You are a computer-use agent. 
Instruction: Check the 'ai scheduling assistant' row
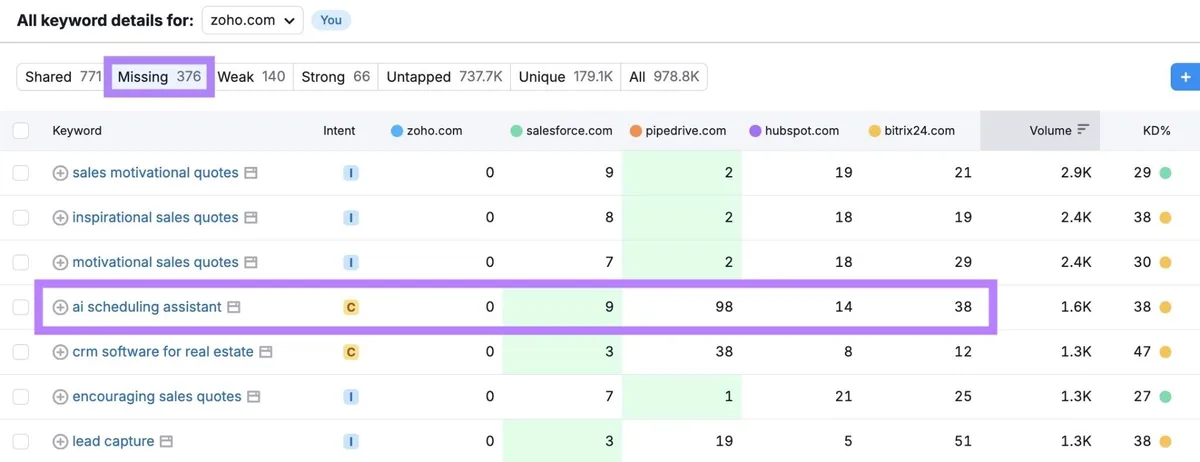pyautogui.click(x=21, y=307)
